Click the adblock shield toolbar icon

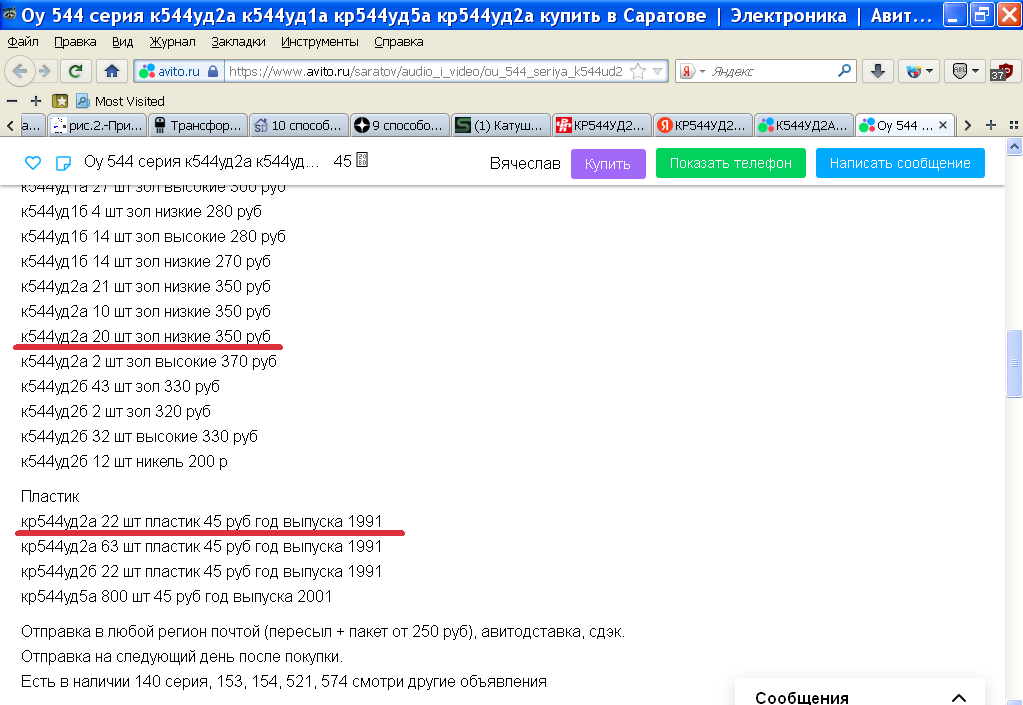tap(959, 71)
